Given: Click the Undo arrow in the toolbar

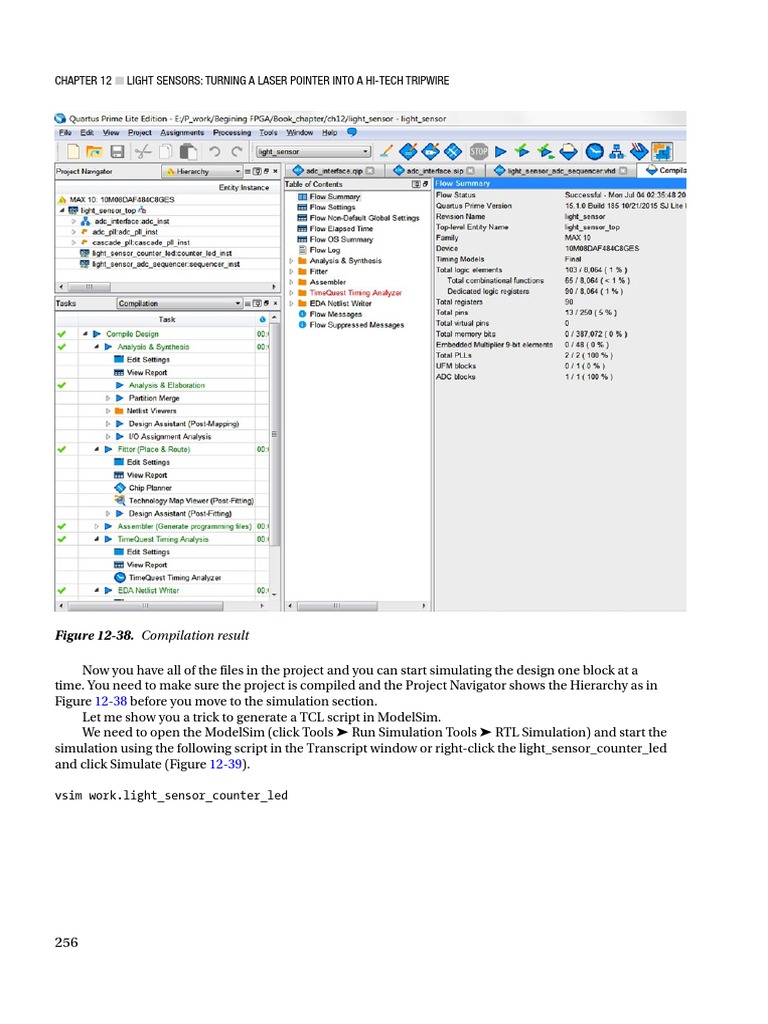Looking at the screenshot, I should [213, 152].
